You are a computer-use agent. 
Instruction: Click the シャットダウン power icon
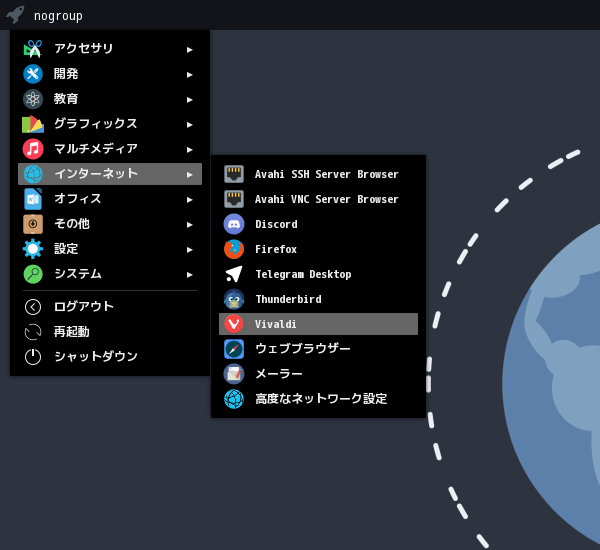[x=33, y=357]
